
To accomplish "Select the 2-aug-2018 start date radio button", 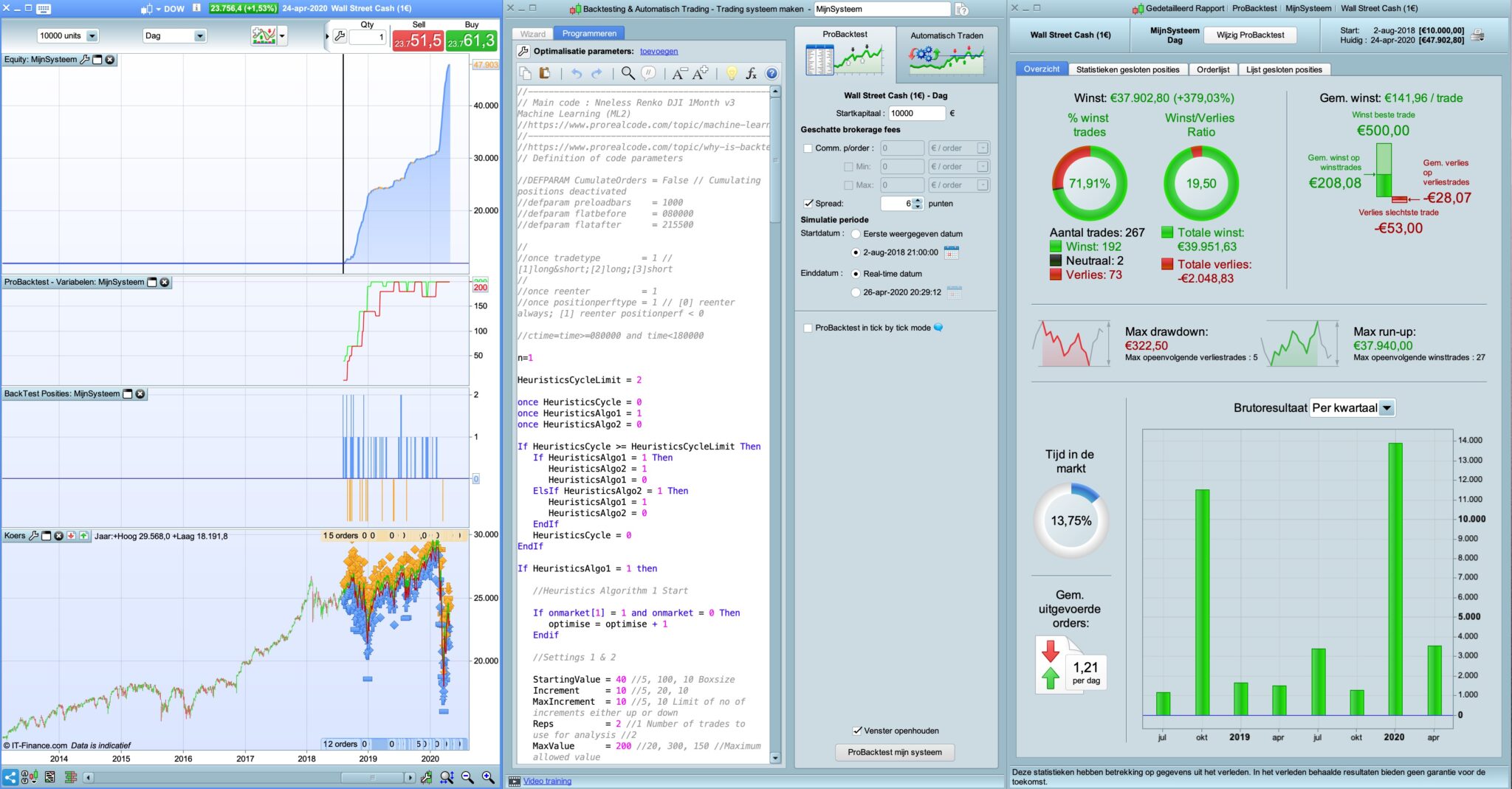I will 856,252.
